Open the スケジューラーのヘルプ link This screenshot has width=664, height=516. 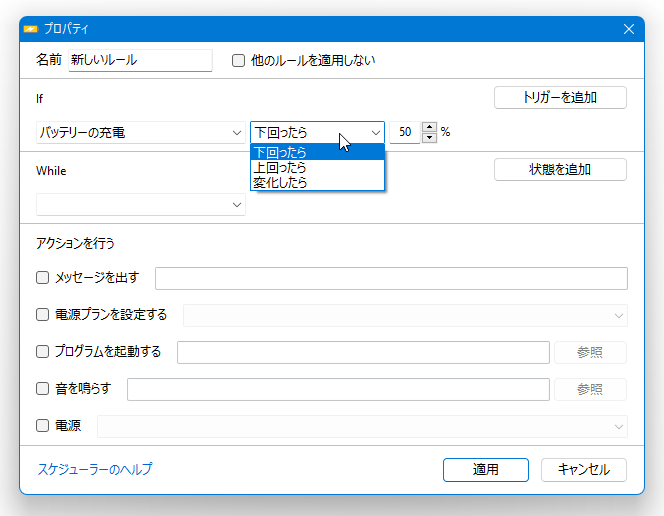95,469
